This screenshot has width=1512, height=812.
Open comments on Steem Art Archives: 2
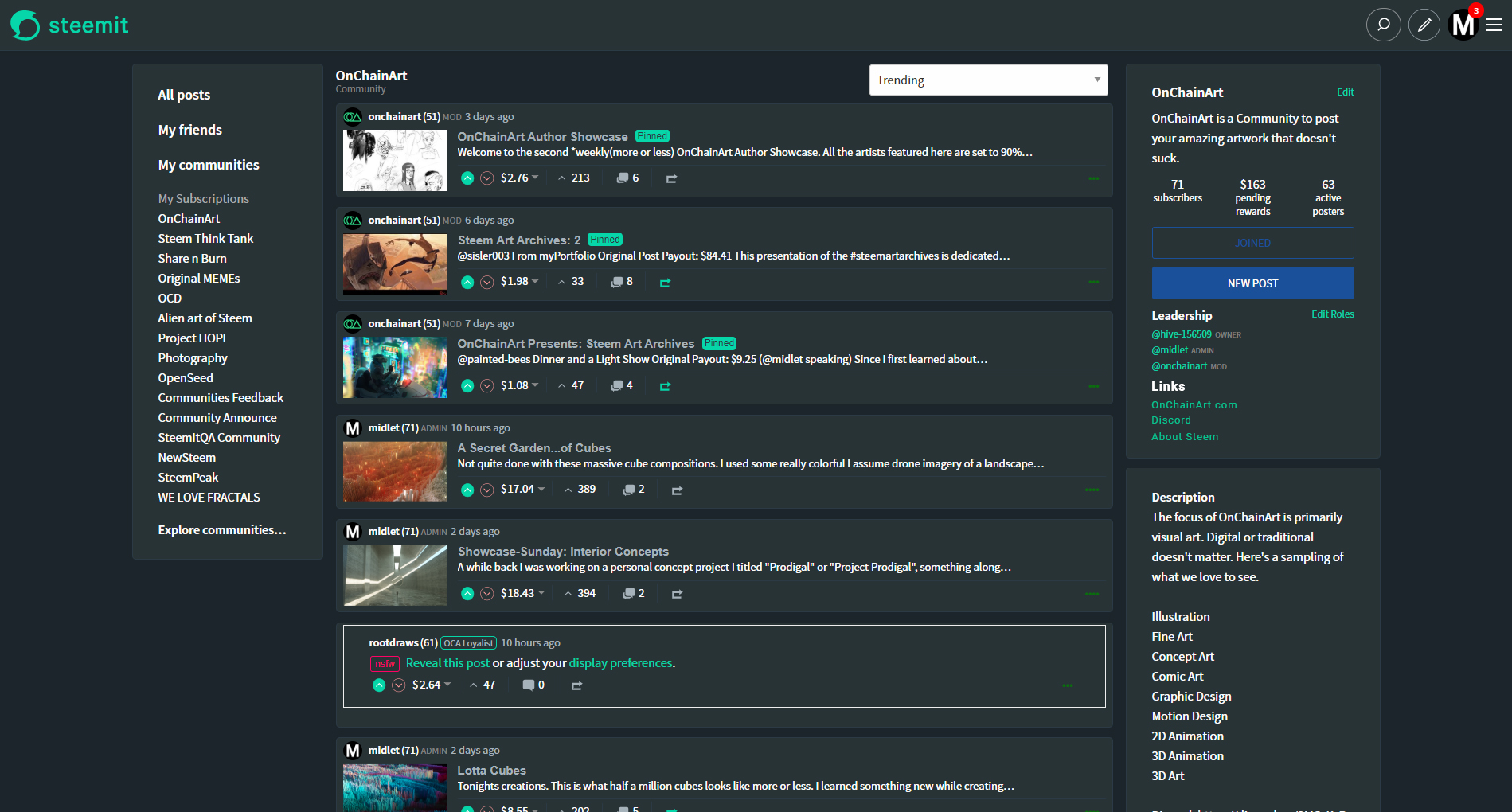point(622,282)
